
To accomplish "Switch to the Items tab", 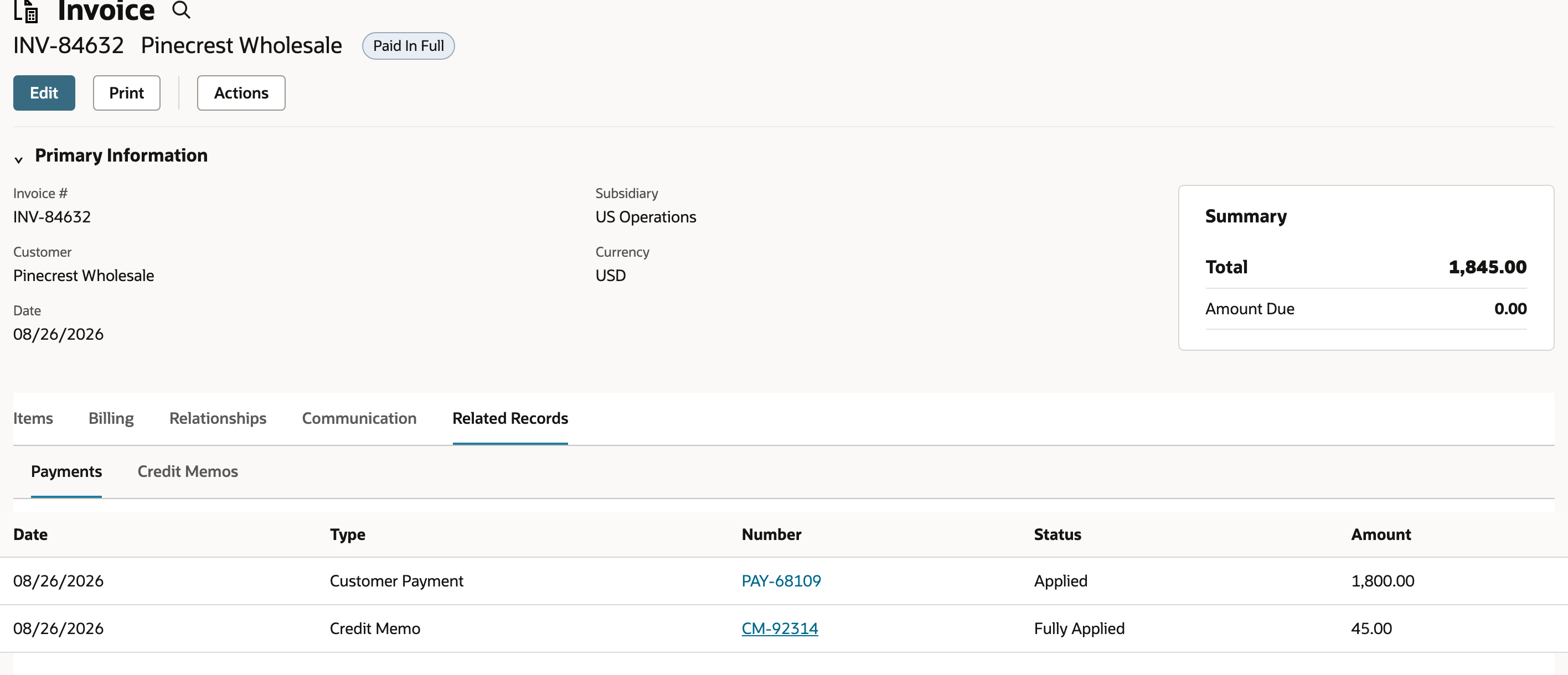I will (x=33, y=418).
